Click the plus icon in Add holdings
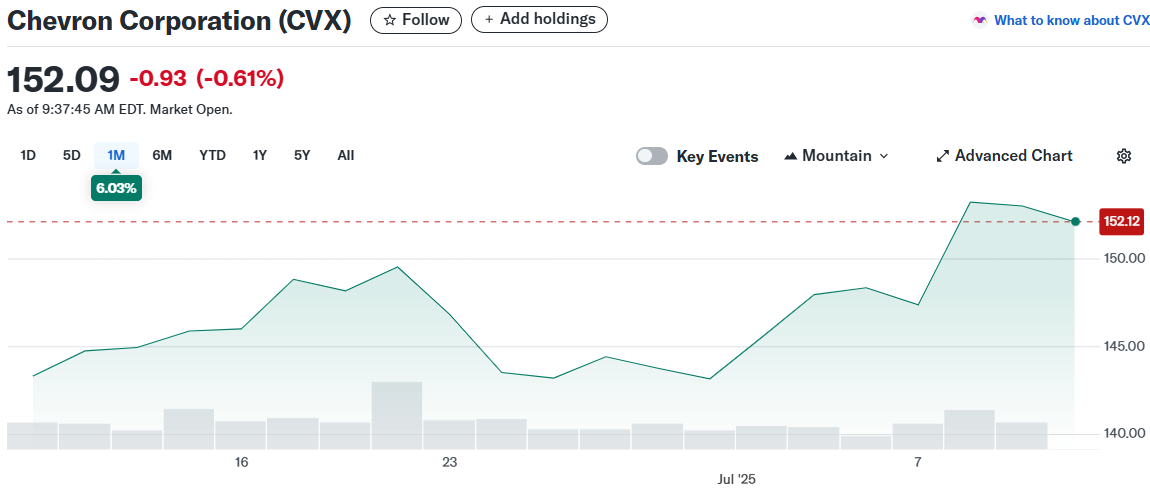The image size is (1150, 493). 489,20
